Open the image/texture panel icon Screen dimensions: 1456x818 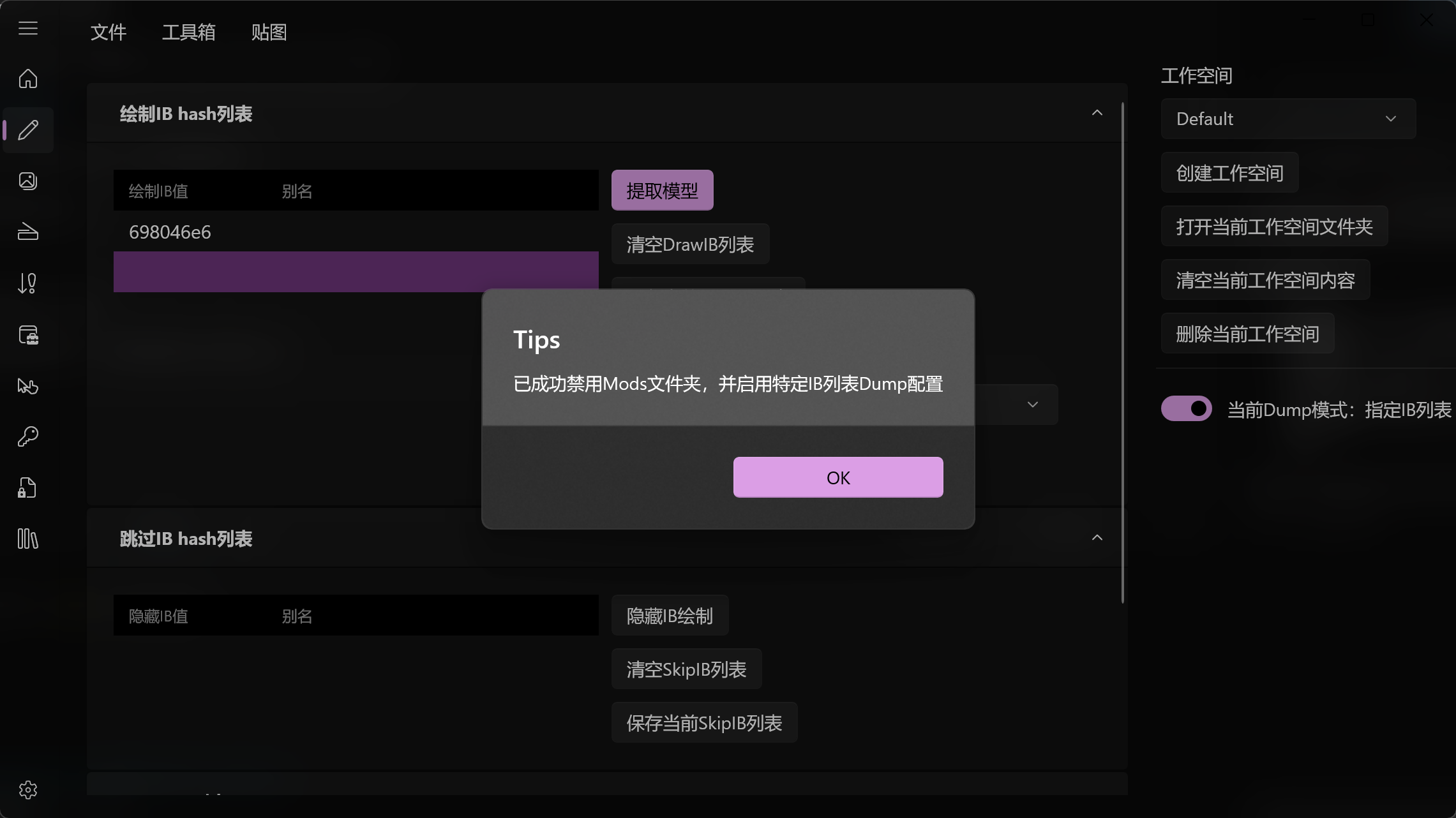[27, 181]
